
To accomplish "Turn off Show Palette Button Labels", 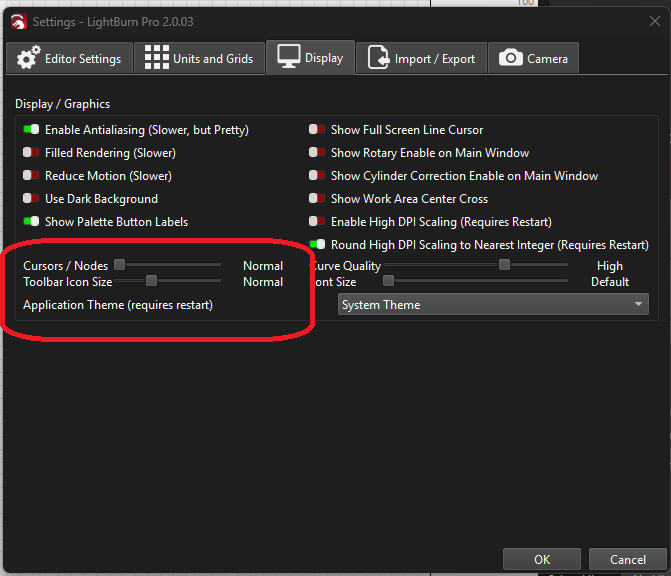I will tap(32, 222).
